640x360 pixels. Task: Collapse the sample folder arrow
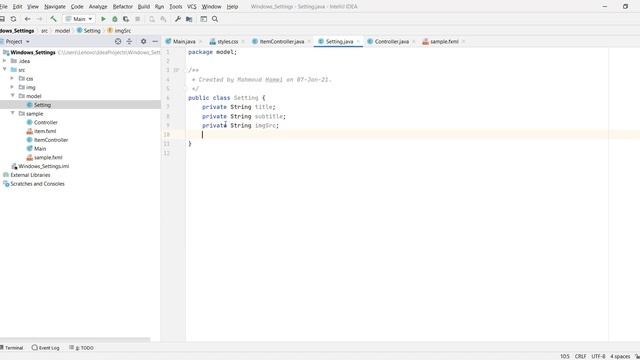(x=12, y=113)
